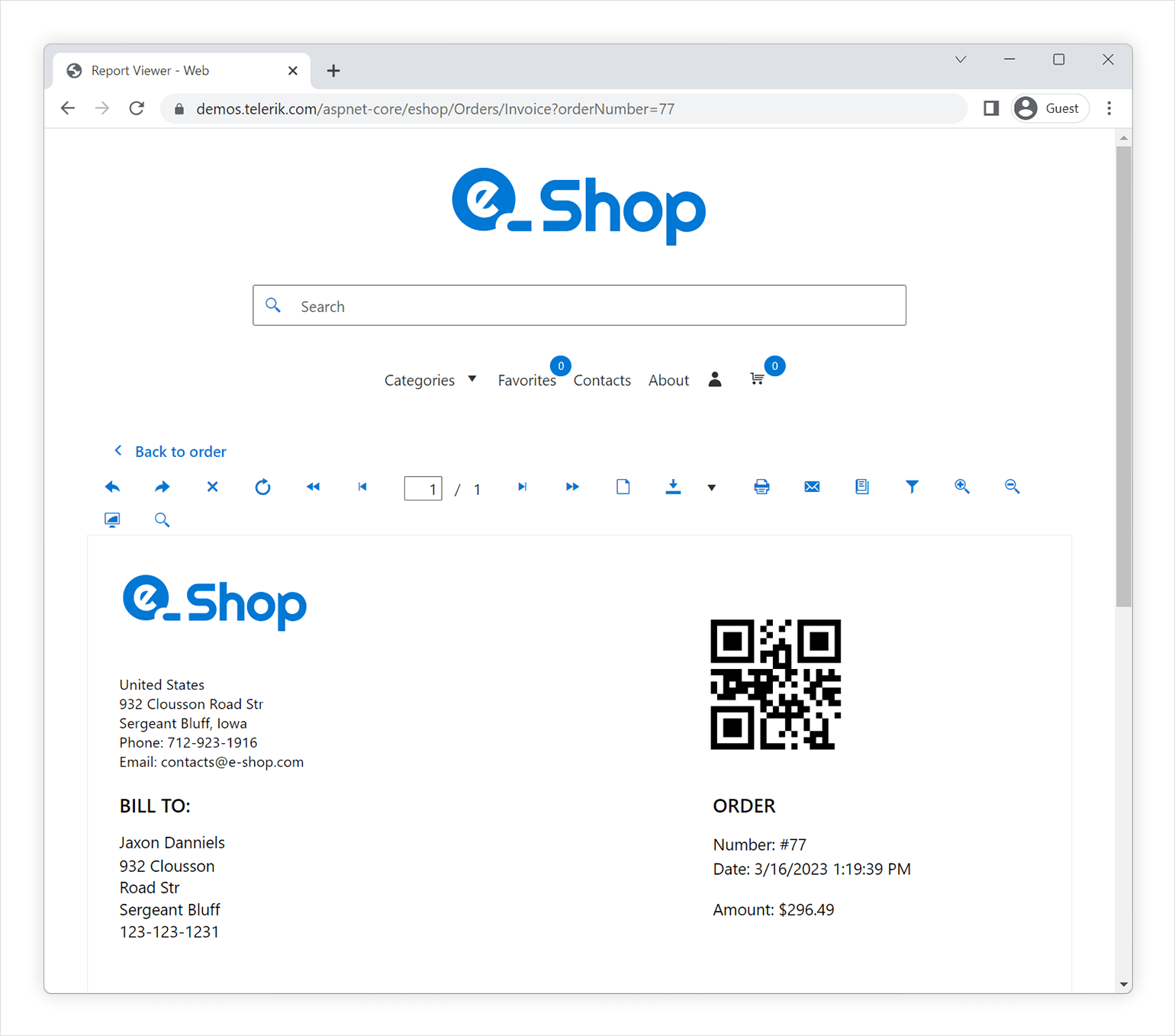
Task: Open the About menu item
Action: click(668, 380)
